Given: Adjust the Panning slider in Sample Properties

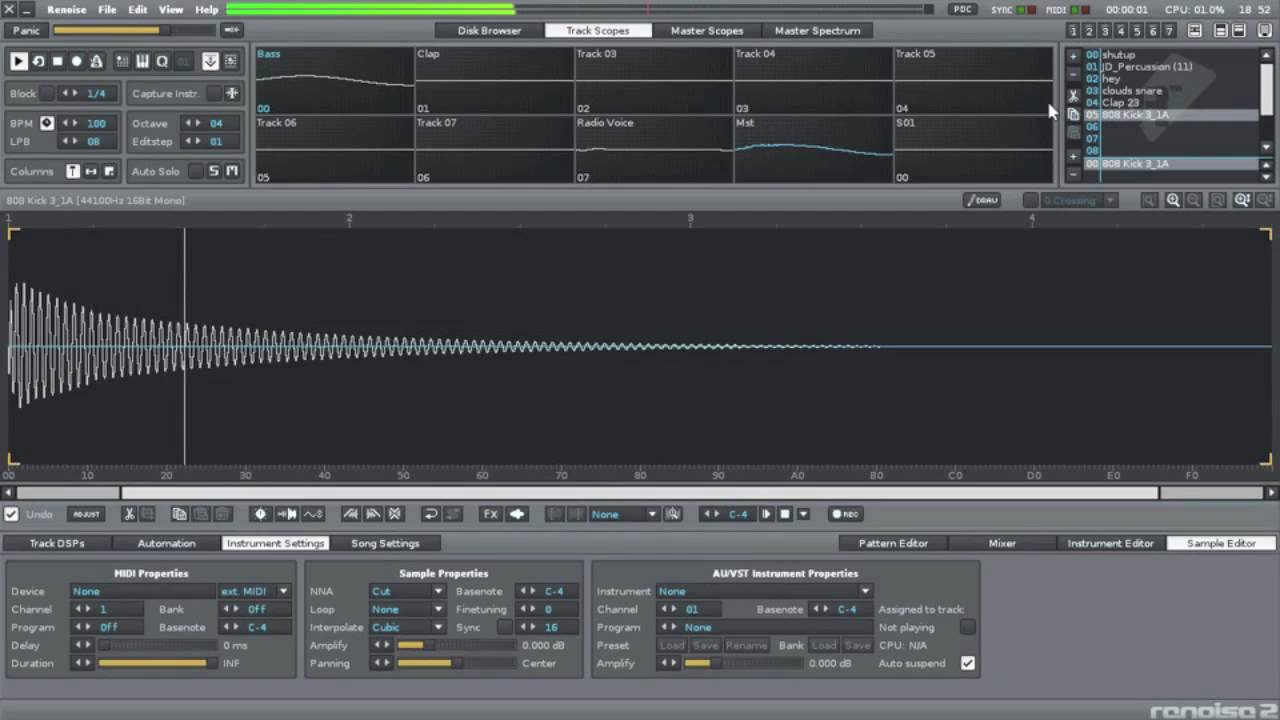Looking at the screenshot, I should click(x=455, y=663).
